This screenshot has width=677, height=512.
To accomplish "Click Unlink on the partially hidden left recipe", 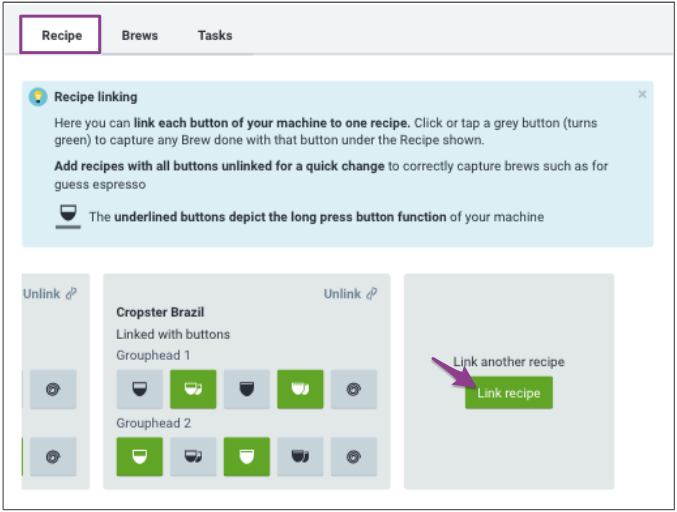I will pos(50,294).
